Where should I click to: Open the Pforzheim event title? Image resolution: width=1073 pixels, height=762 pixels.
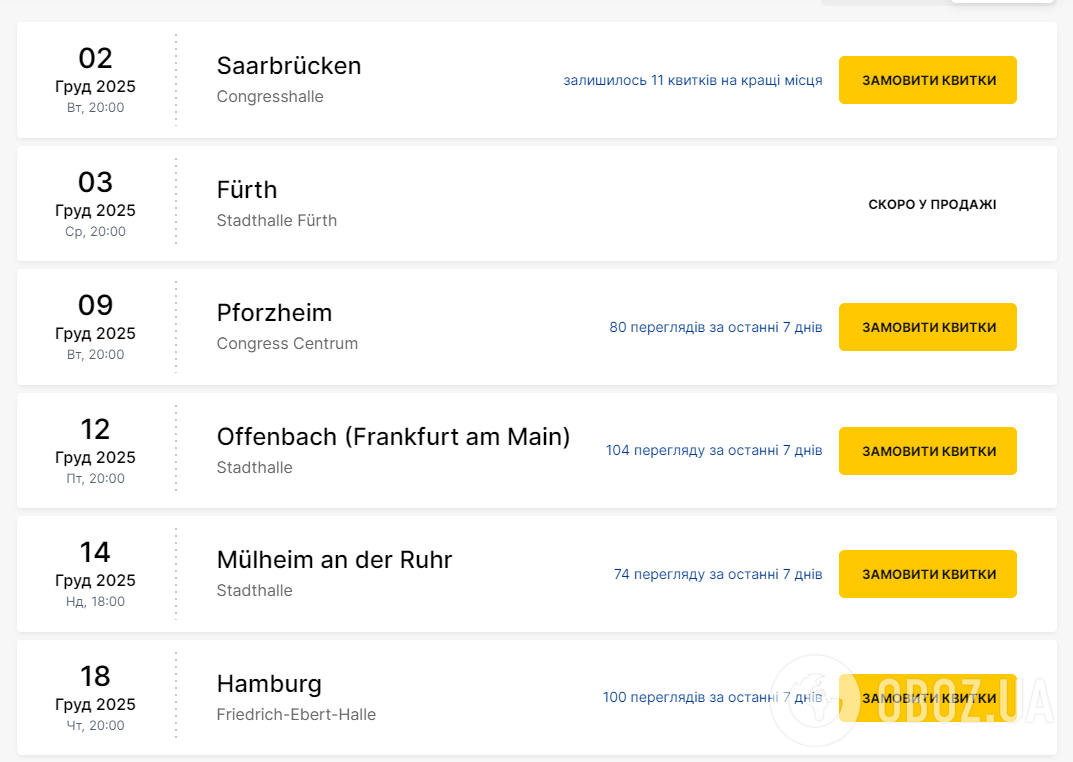[x=274, y=313]
